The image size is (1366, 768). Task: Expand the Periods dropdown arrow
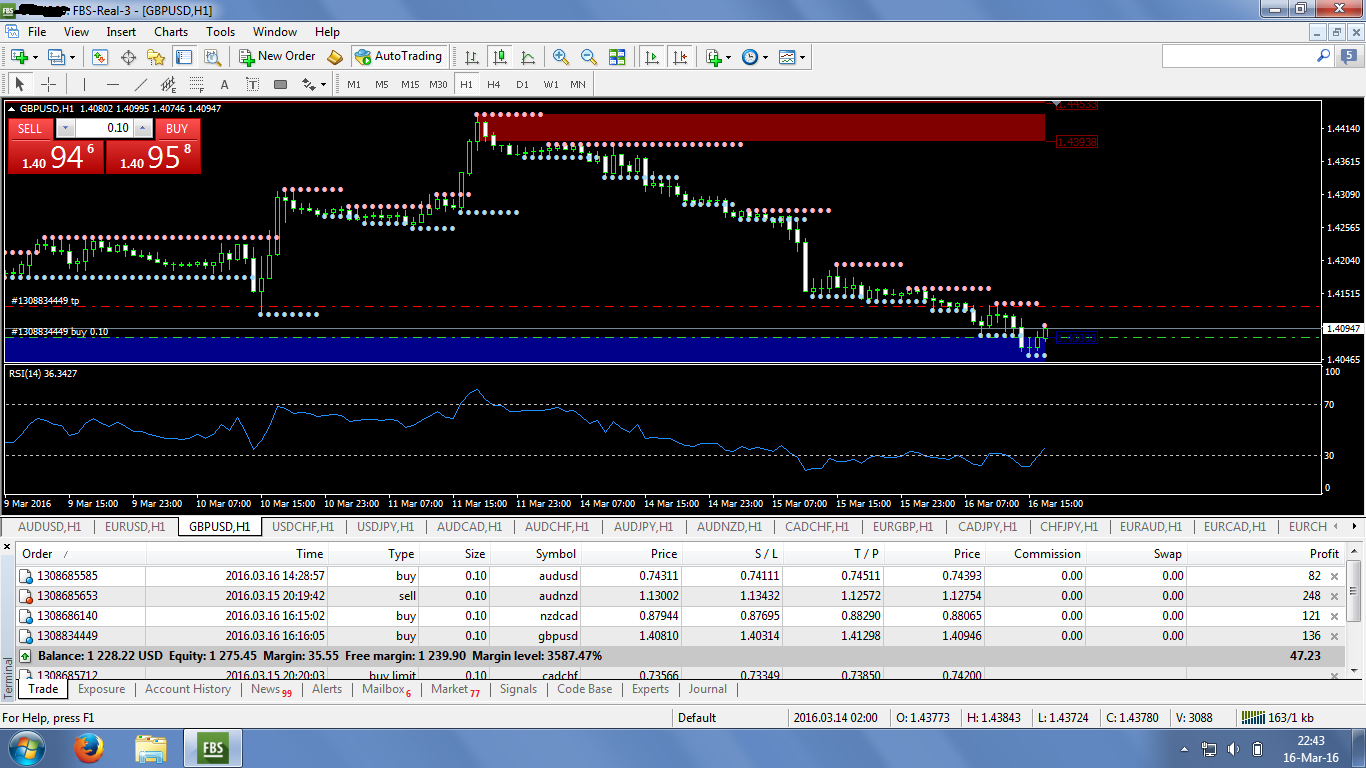point(765,57)
